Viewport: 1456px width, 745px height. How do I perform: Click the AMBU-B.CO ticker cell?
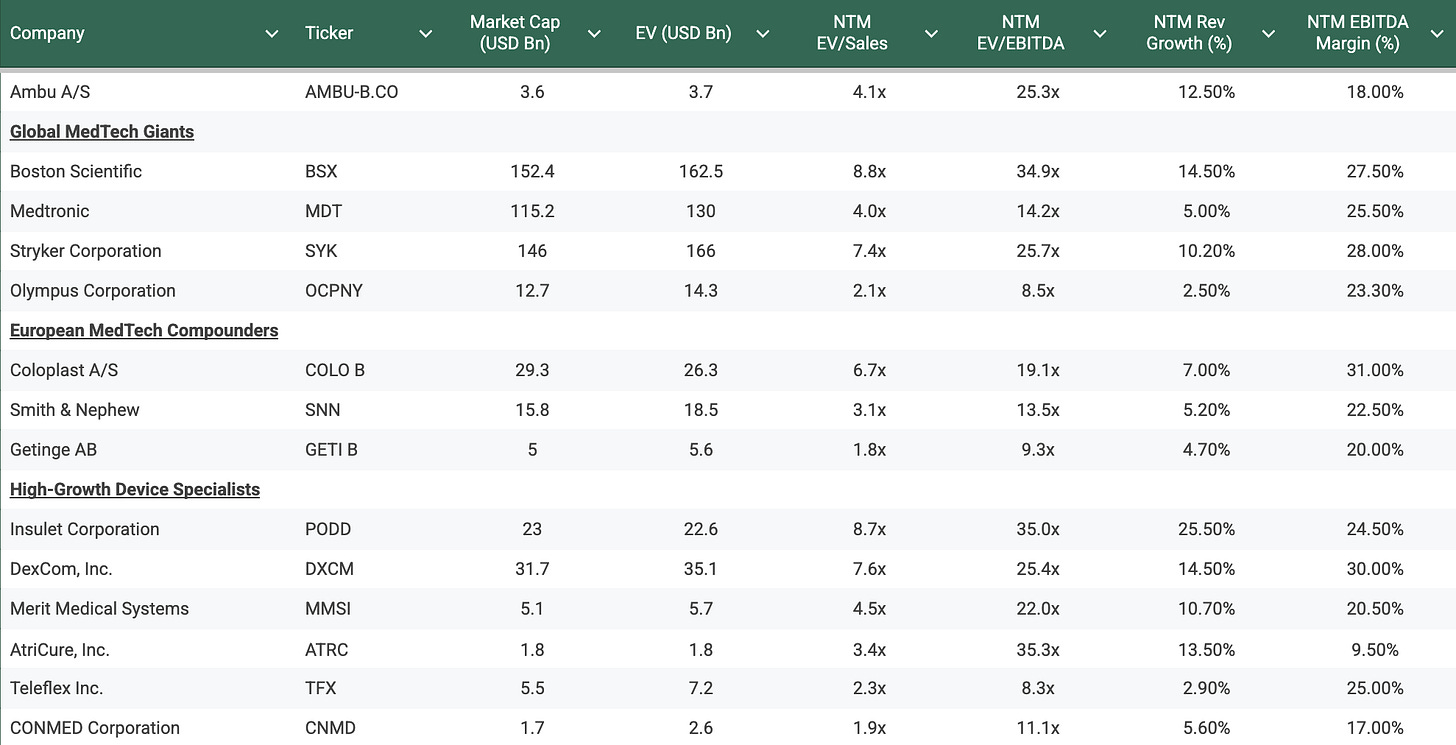point(352,92)
